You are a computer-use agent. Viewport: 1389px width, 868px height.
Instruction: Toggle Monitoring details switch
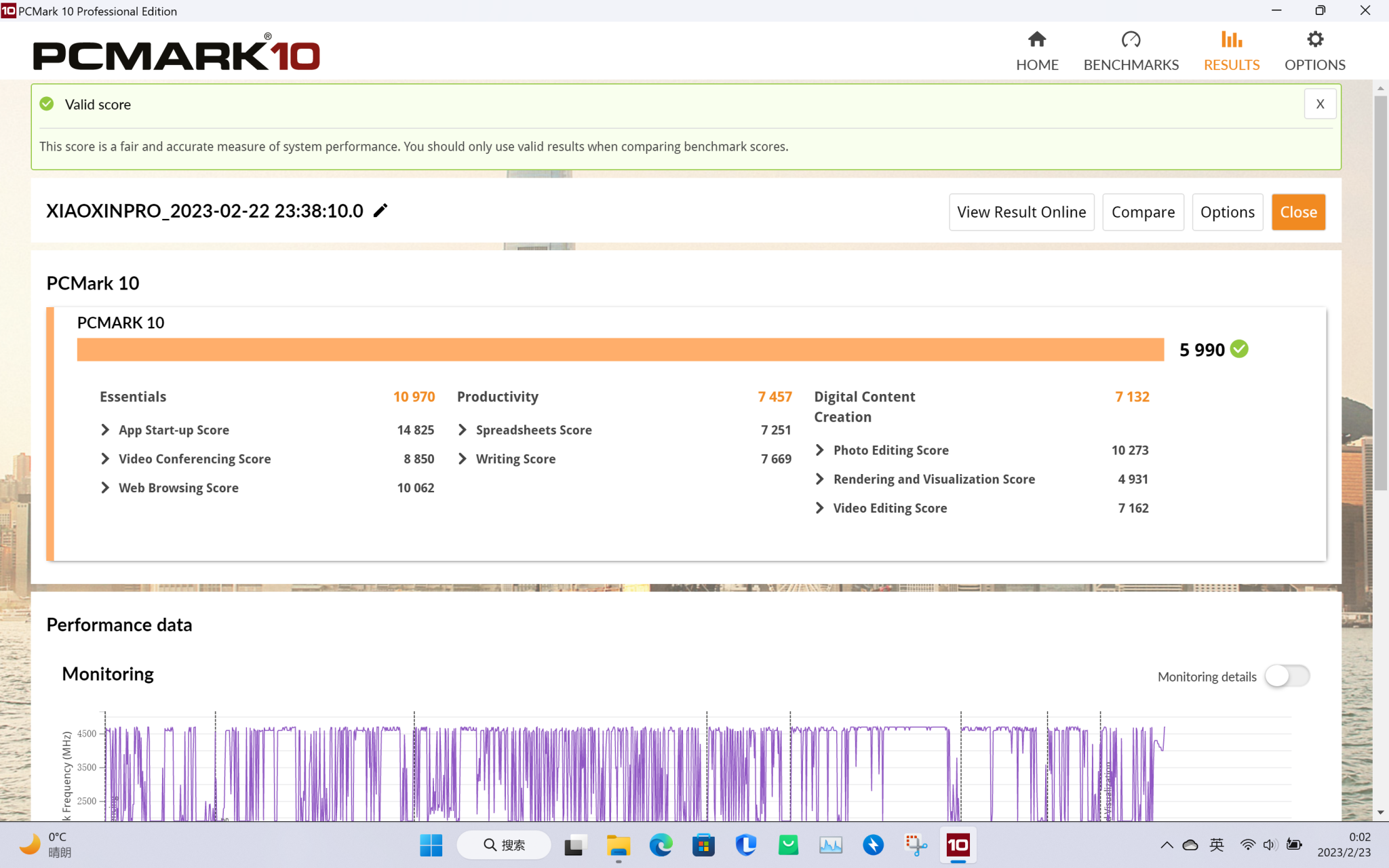coord(1287,676)
